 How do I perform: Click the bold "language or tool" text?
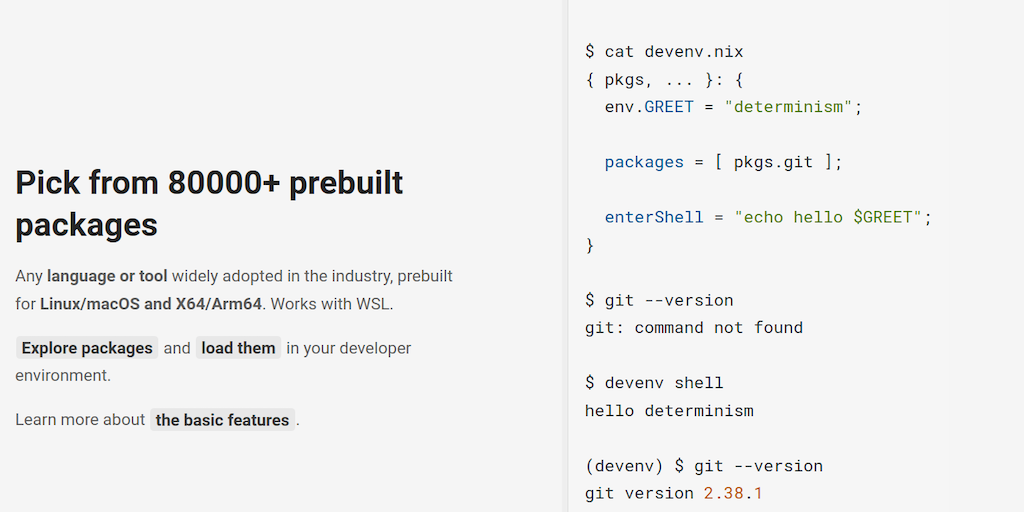[107, 276]
